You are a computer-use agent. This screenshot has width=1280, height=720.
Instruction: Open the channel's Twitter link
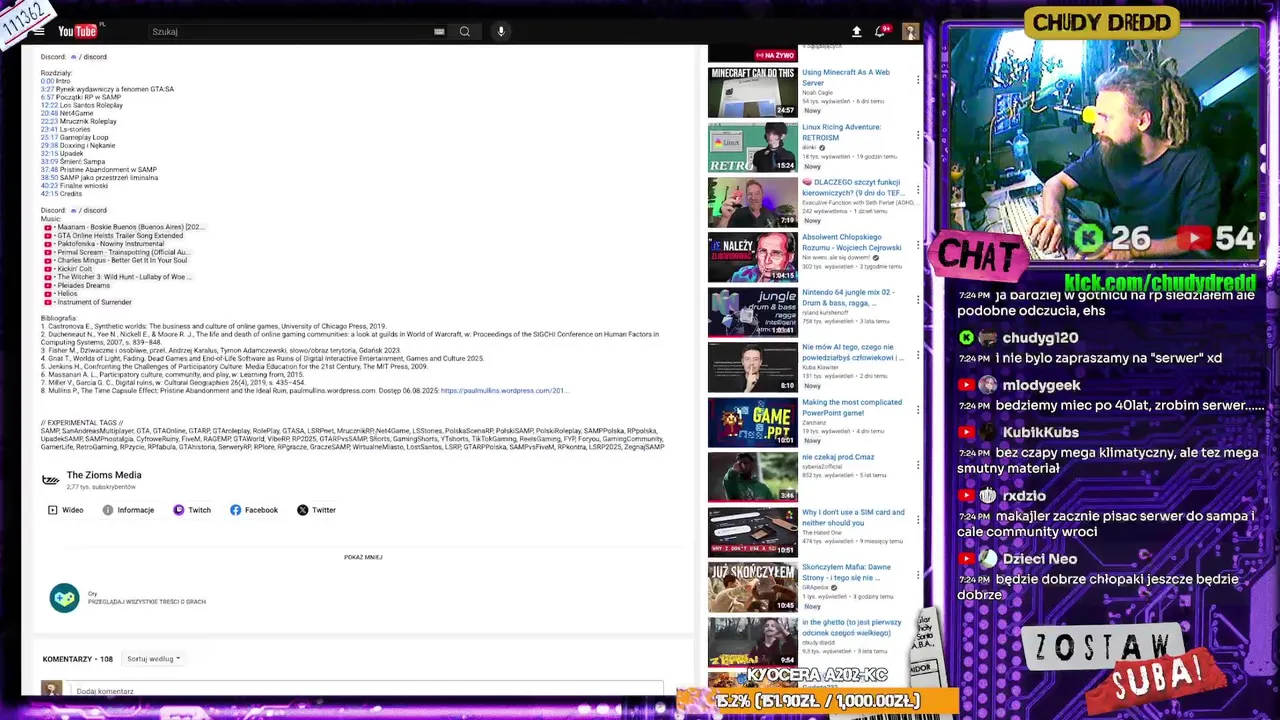(317, 510)
